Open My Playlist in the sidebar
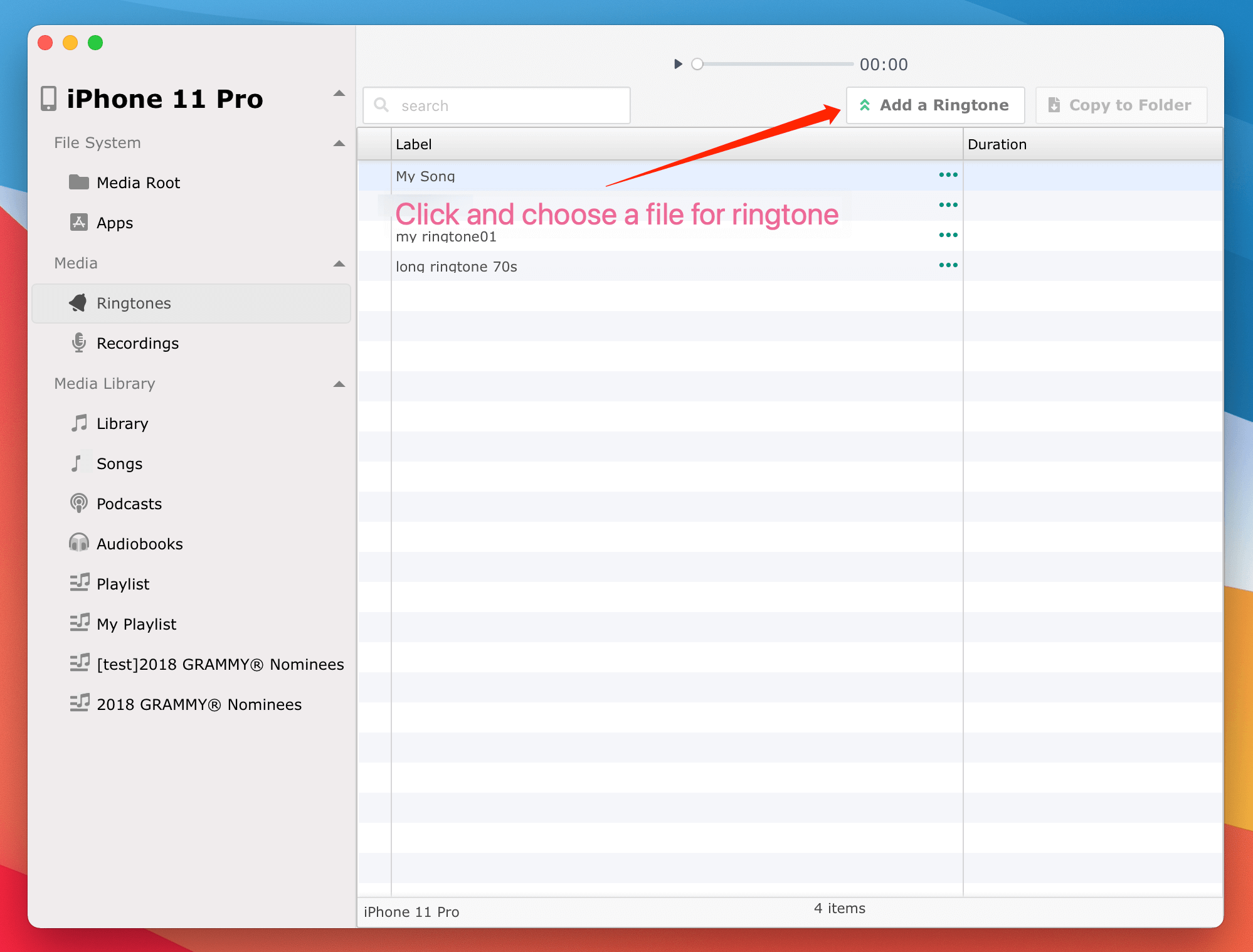1253x952 pixels. point(191,624)
